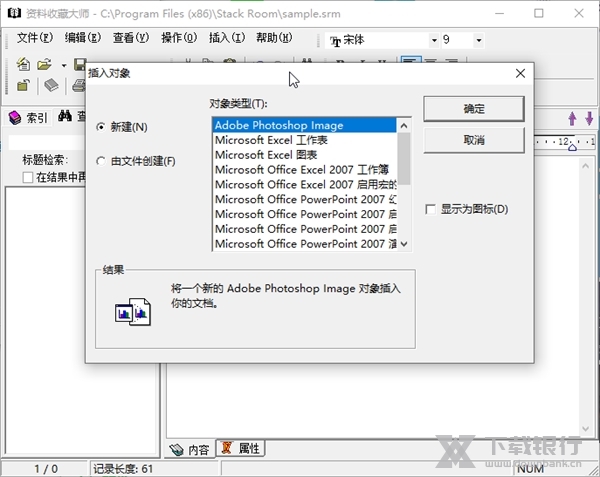Click the 1 / 0 status bar counter
This screenshot has height=477, width=600.
[46, 469]
